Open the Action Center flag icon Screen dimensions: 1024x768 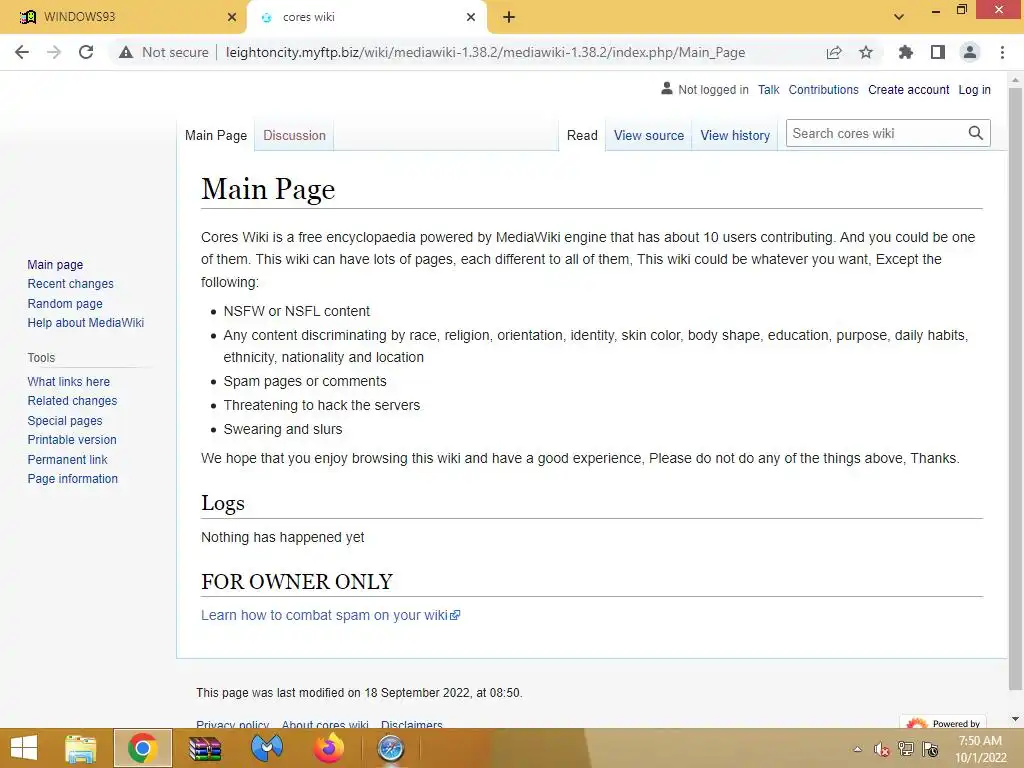tap(931, 749)
